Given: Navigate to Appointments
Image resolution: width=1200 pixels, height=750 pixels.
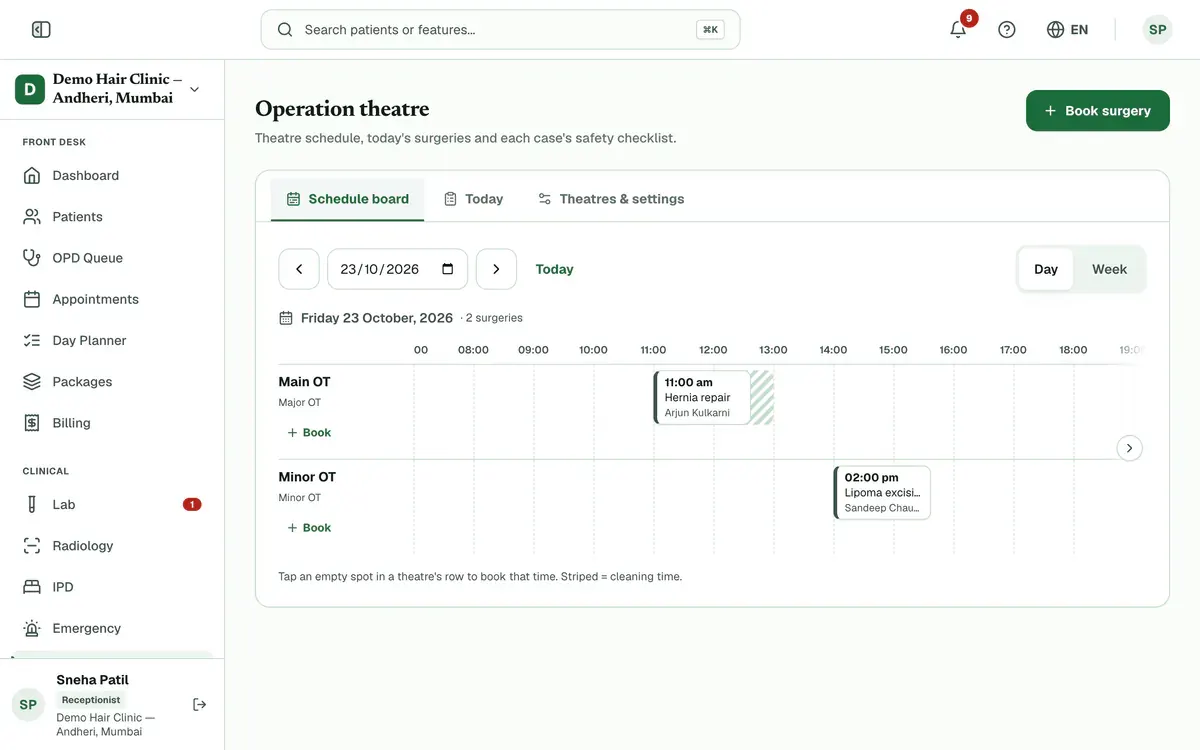Looking at the screenshot, I should pos(112,299).
